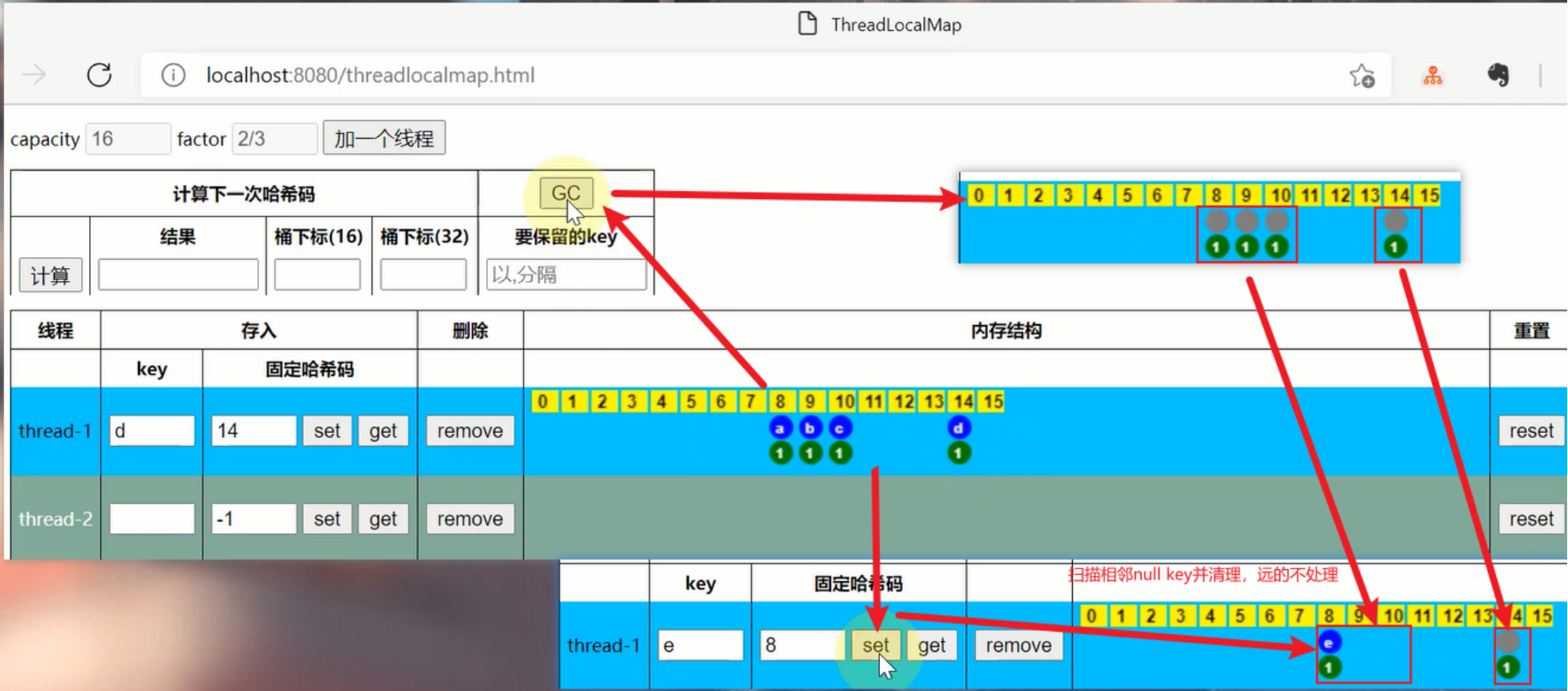Reset the thread-2 row

pos(1531,519)
